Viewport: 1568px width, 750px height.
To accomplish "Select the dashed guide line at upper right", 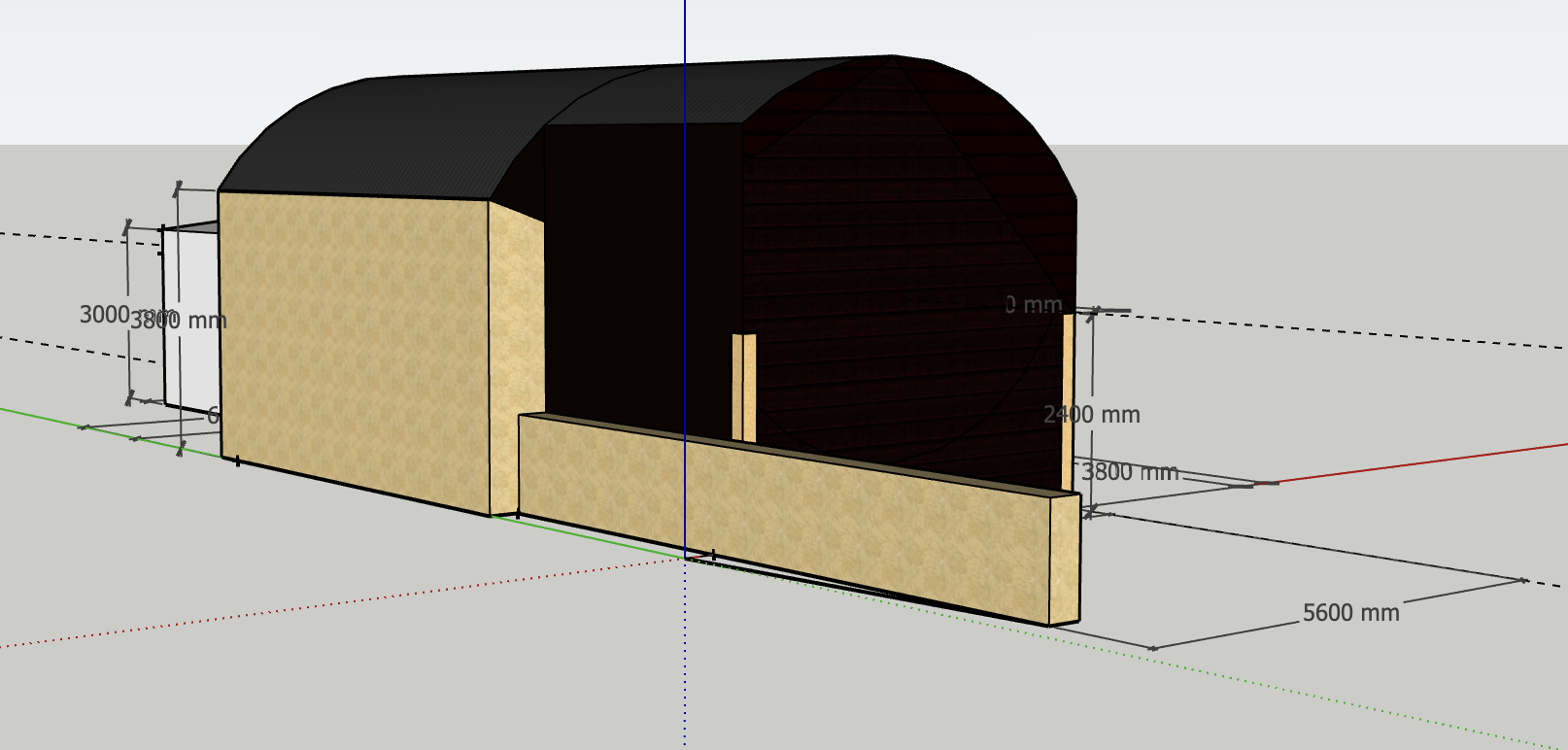I will [1360, 330].
